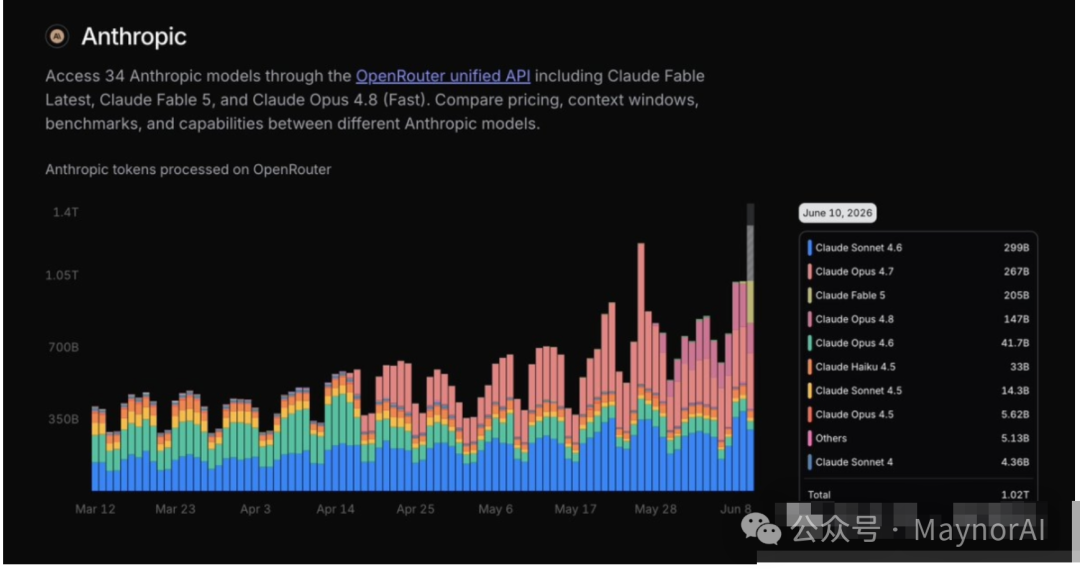Click the Claude Opus 4.8 color marker

809,319
